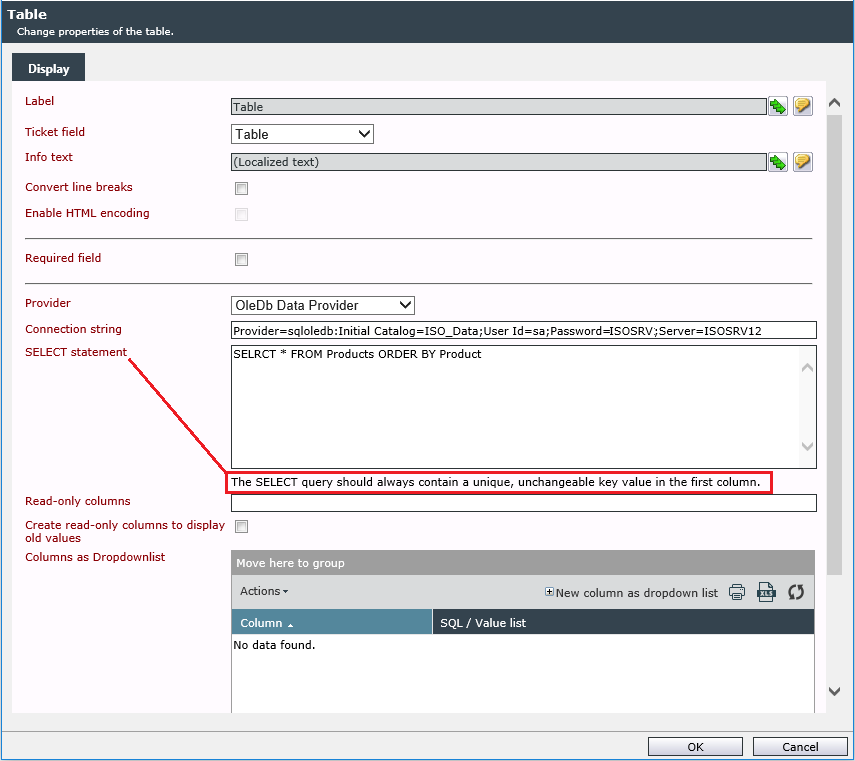Click the Cancel button
Screen dimensions: 855x761
tap(800, 747)
